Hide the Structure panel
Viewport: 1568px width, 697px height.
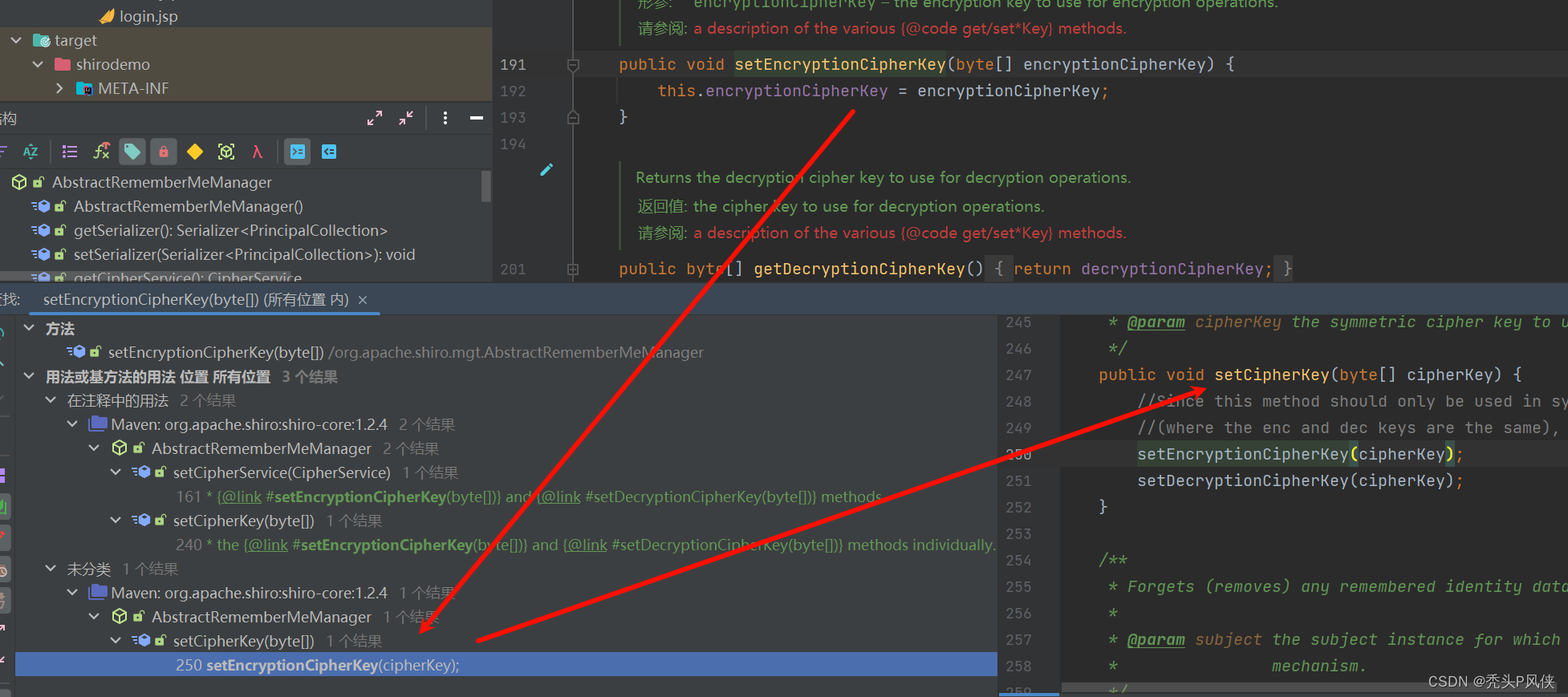[x=477, y=118]
